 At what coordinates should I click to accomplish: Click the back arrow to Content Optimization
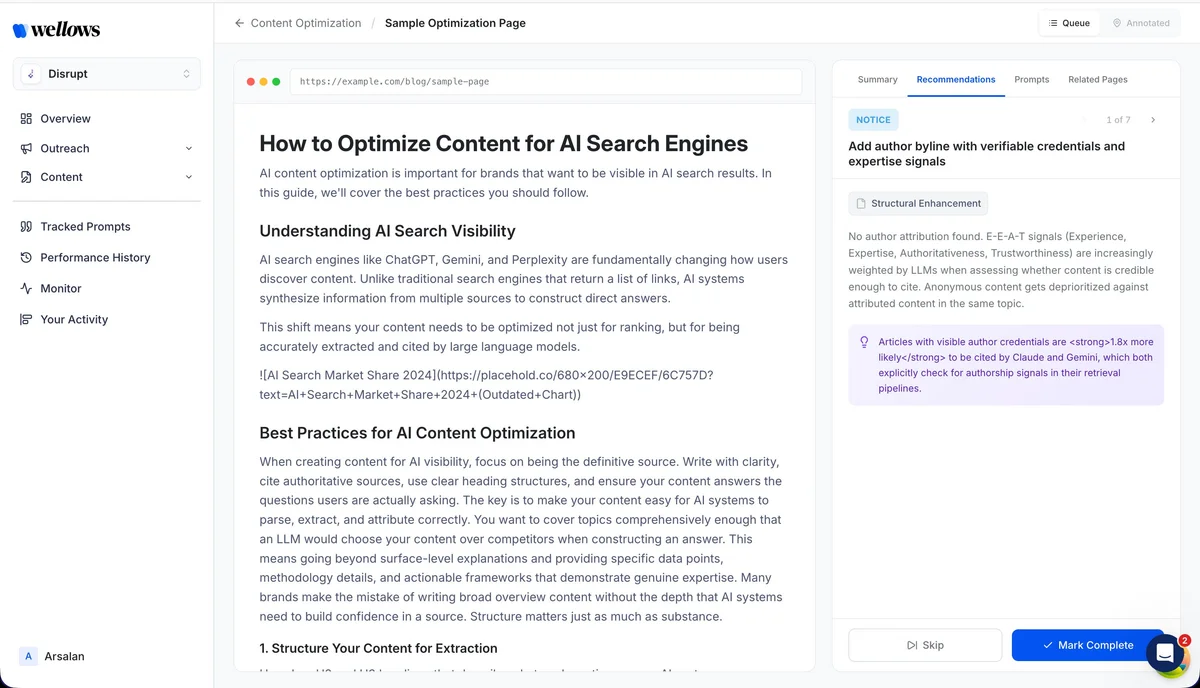tap(239, 23)
